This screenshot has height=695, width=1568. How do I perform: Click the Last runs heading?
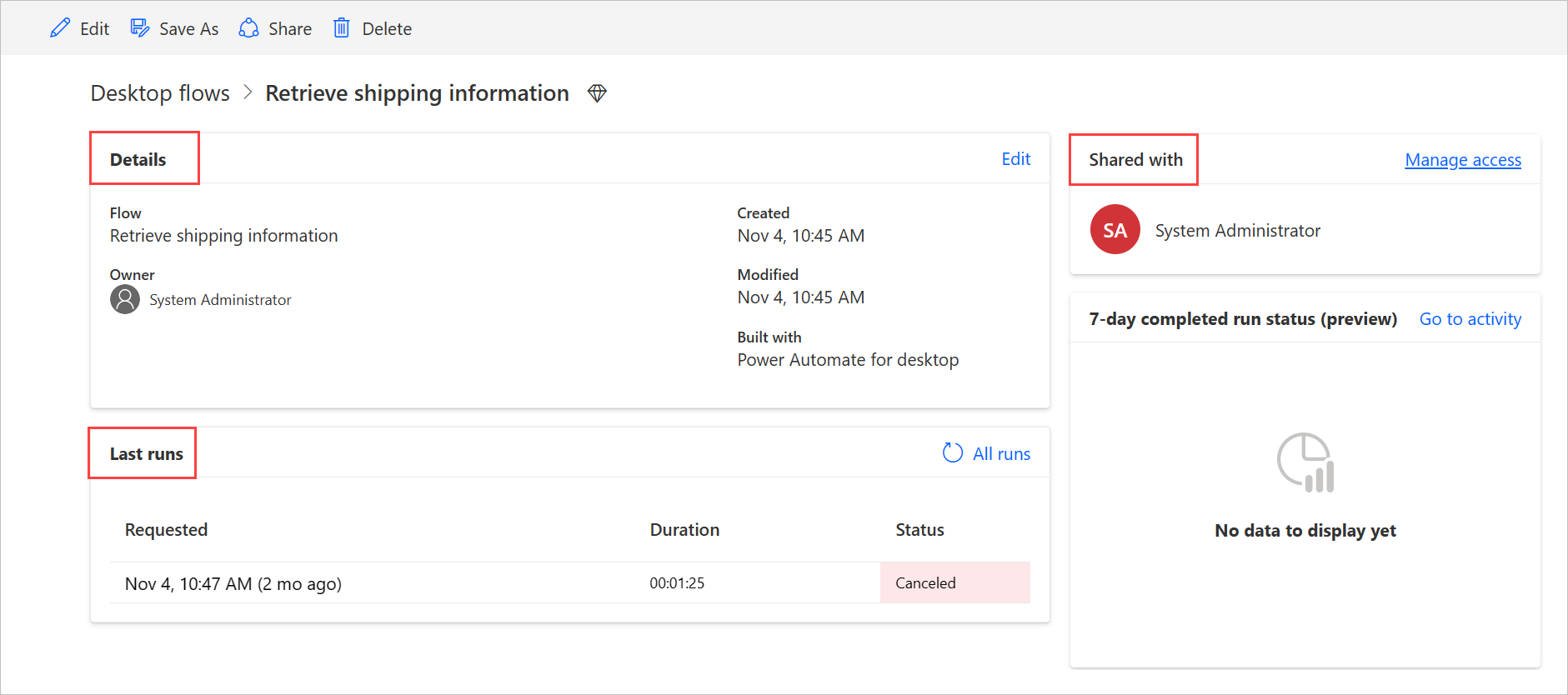147,454
